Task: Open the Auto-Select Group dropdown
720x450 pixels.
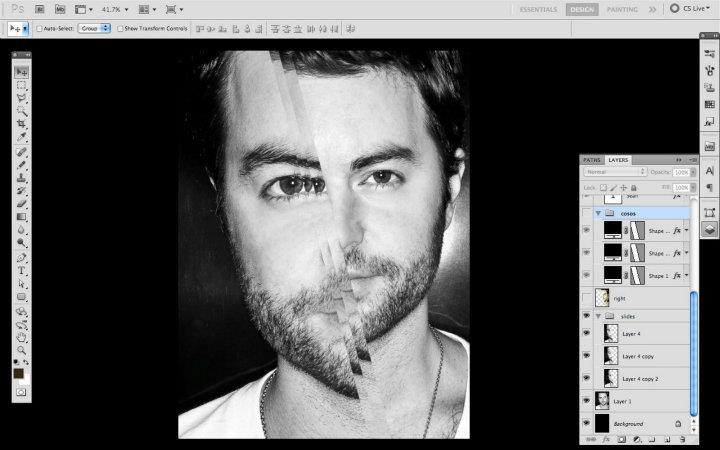Action: [x=94, y=28]
